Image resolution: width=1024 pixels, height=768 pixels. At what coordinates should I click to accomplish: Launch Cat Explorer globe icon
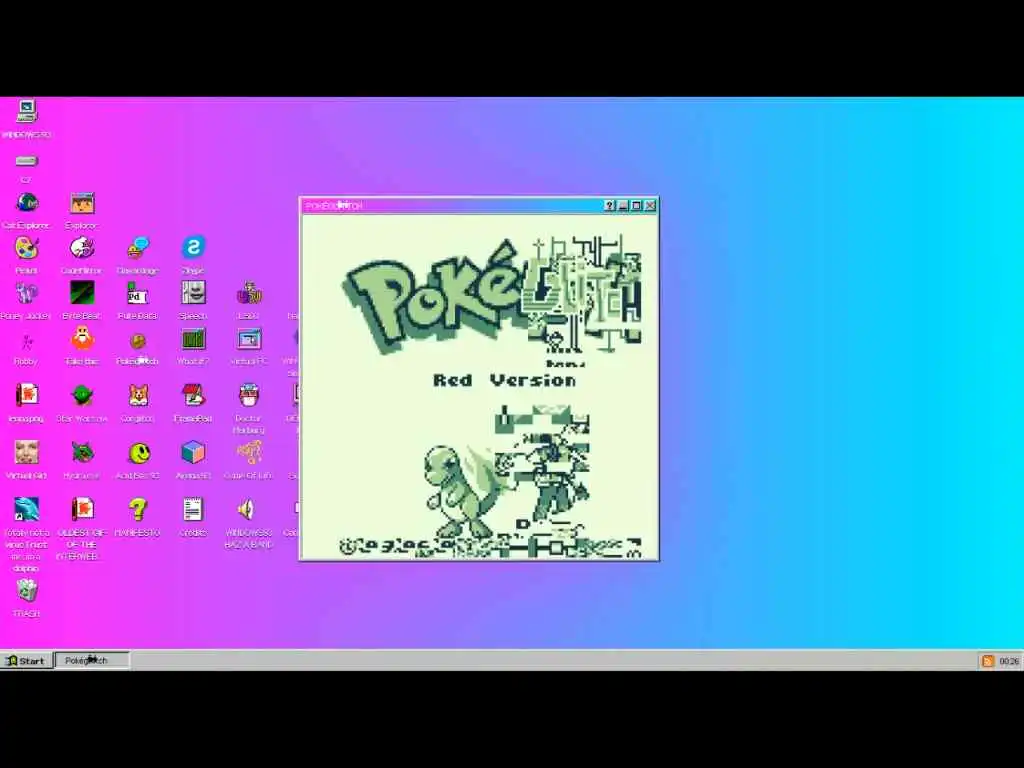coord(27,203)
